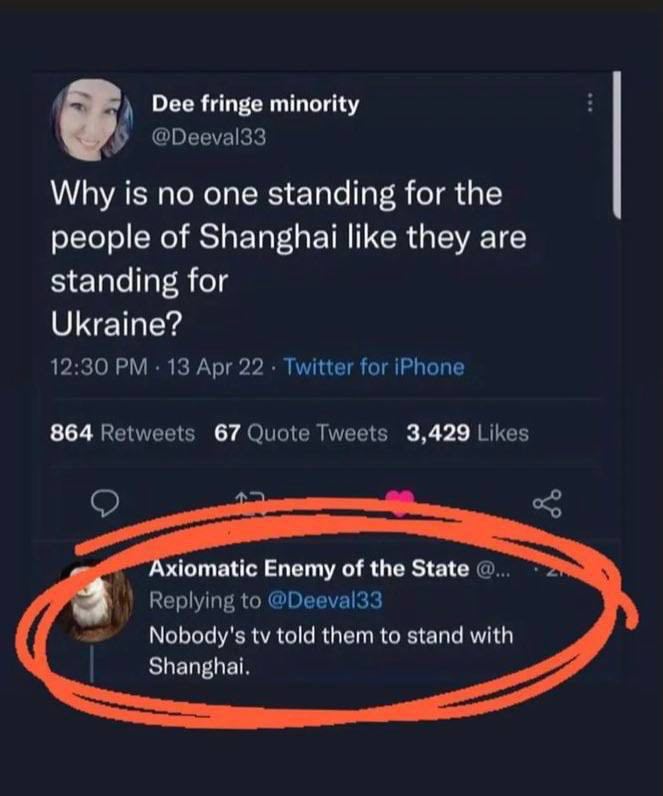
Task: Click the truncated handle after Axiomatic Enemy name
Action: 491,570
